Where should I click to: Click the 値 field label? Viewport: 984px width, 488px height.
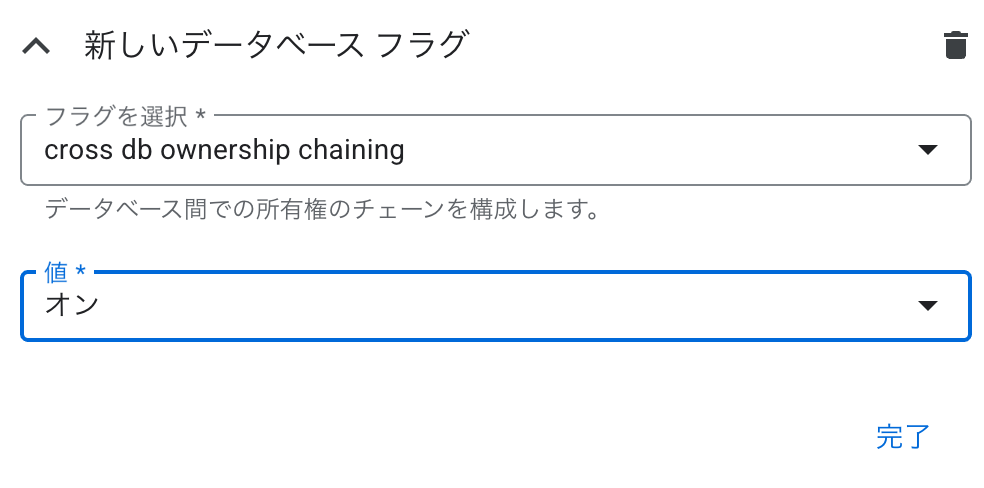pos(56,272)
